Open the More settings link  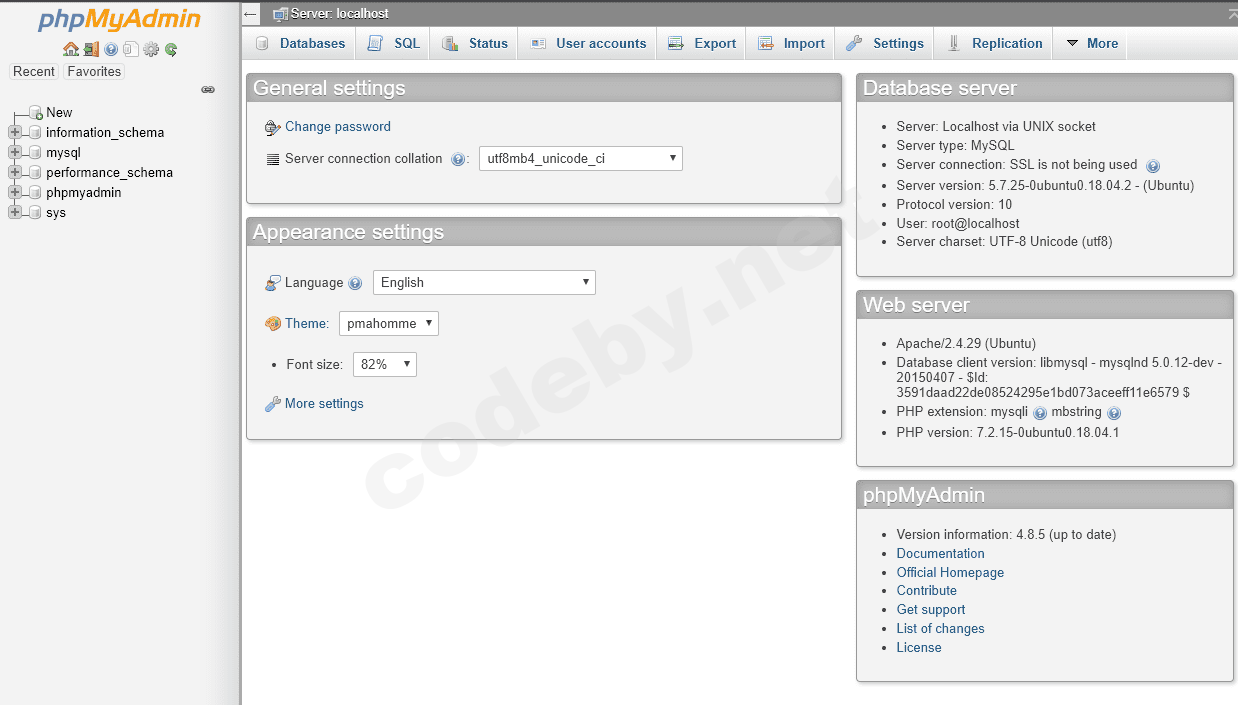pyautogui.click(x=324, y=404)
